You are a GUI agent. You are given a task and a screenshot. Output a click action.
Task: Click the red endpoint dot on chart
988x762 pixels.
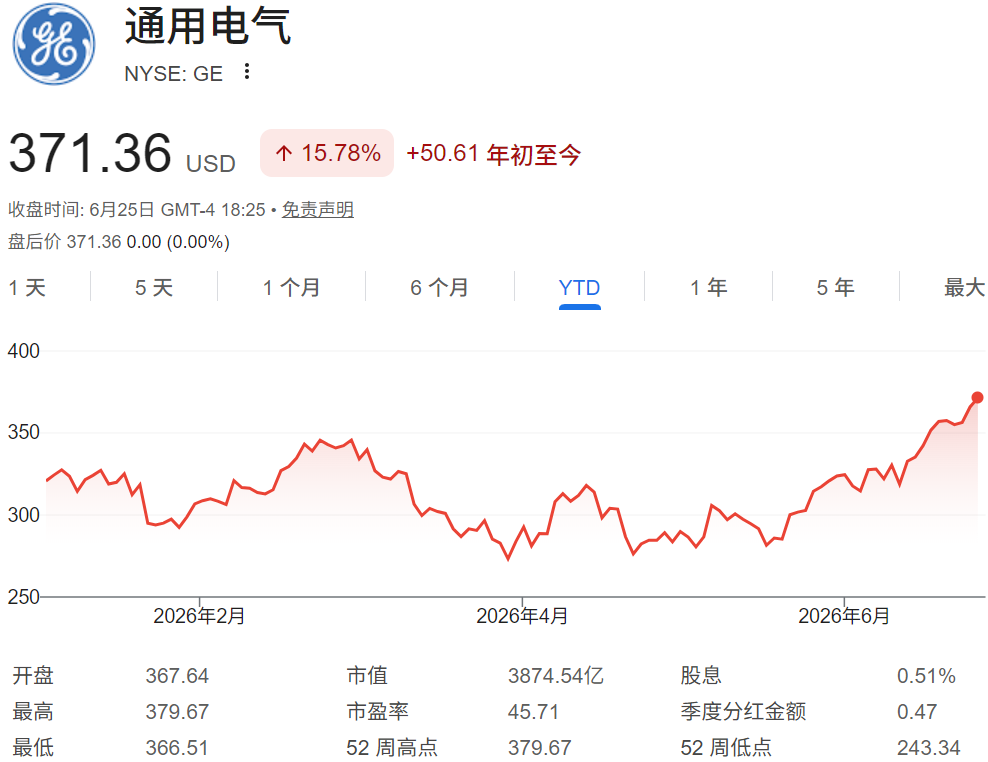[977, 398]
